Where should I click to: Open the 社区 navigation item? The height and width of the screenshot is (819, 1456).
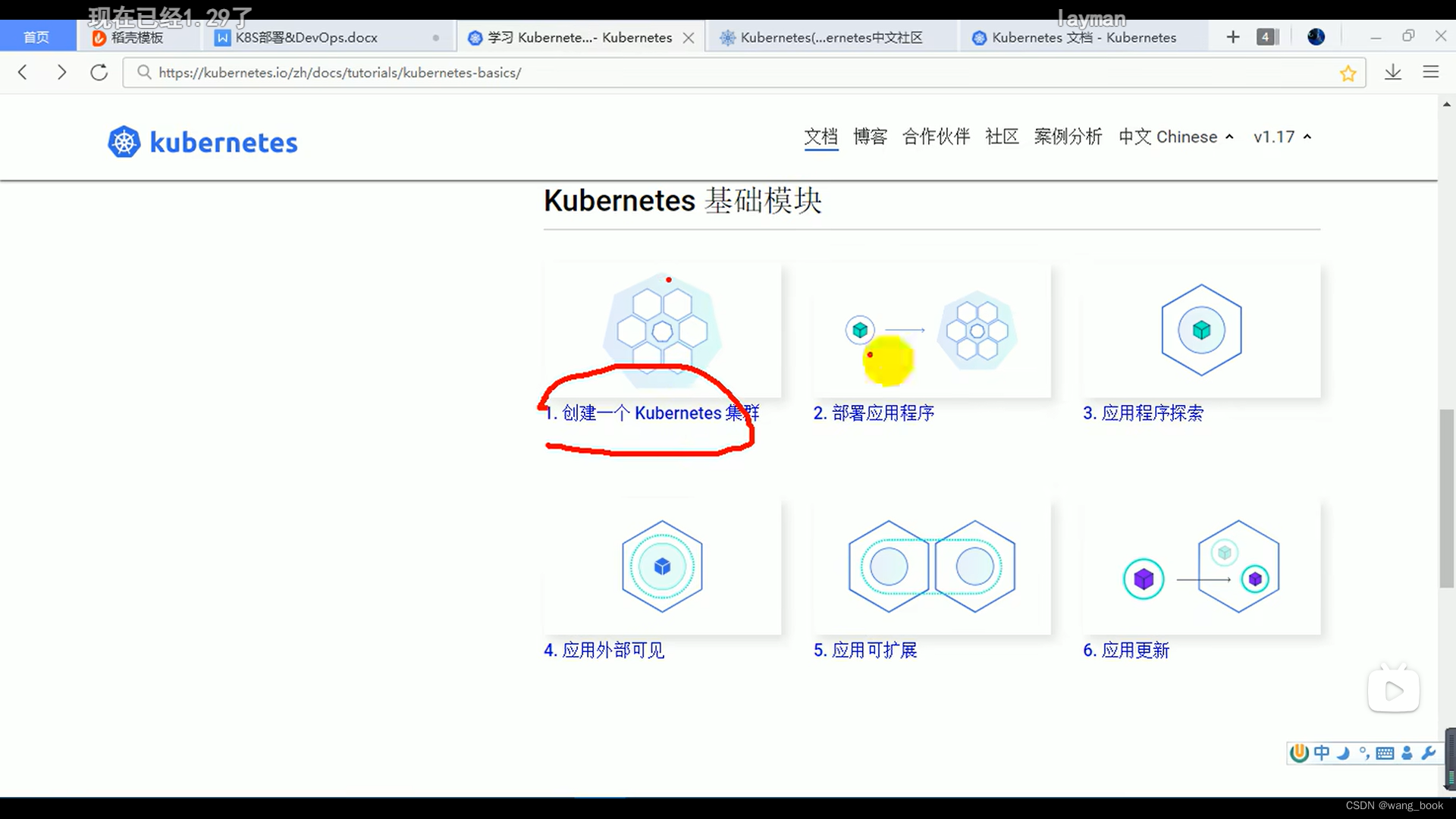pos(1002,136)
